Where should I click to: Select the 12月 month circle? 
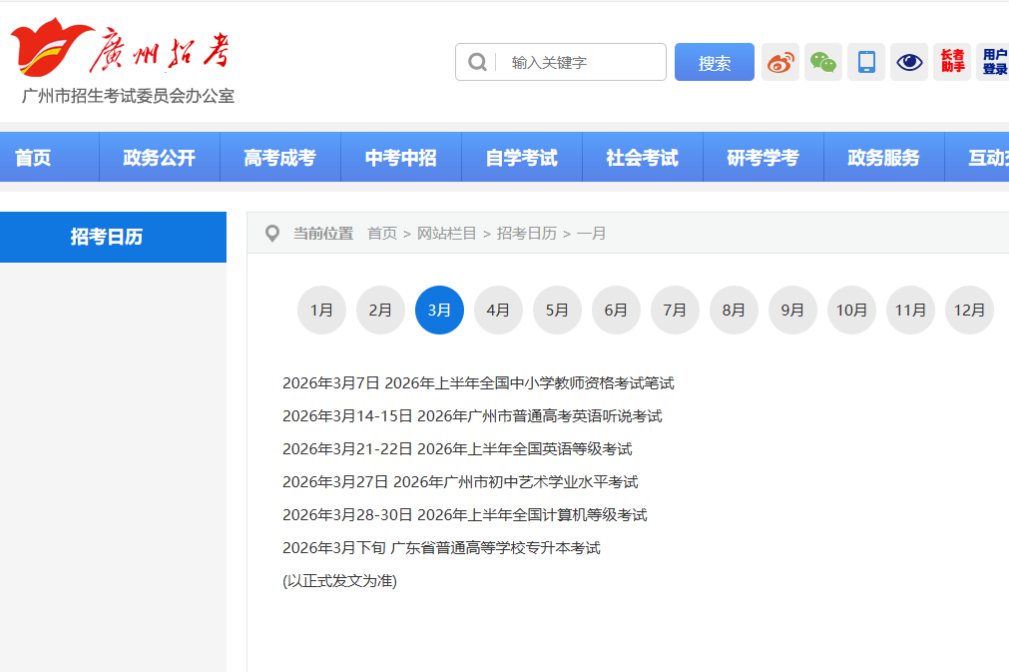969,310
